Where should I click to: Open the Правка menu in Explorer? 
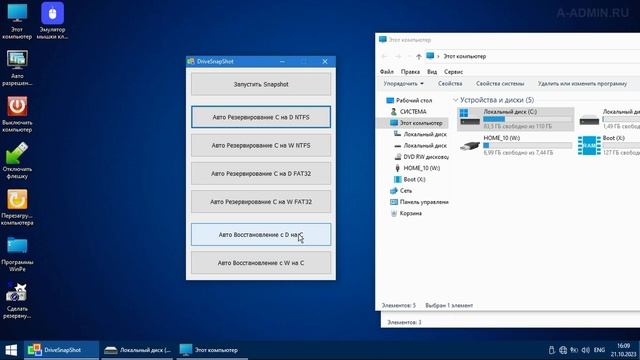[410, 72]
